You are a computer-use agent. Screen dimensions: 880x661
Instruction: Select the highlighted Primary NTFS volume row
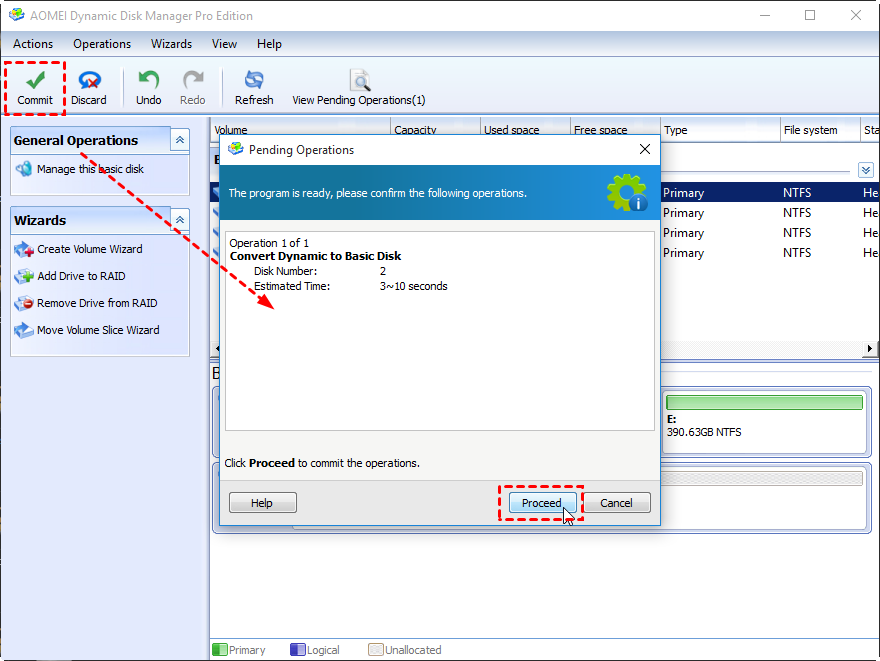click(769, 192)
